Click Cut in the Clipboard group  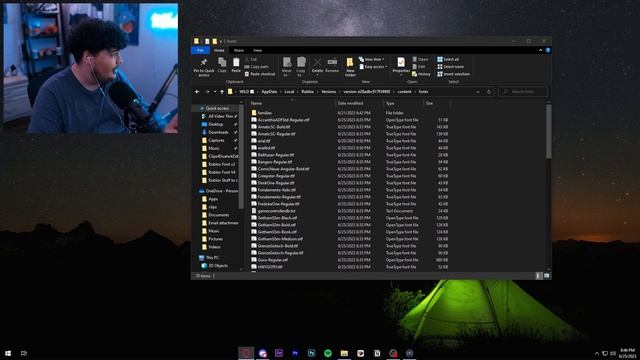[x=251, y=59]
